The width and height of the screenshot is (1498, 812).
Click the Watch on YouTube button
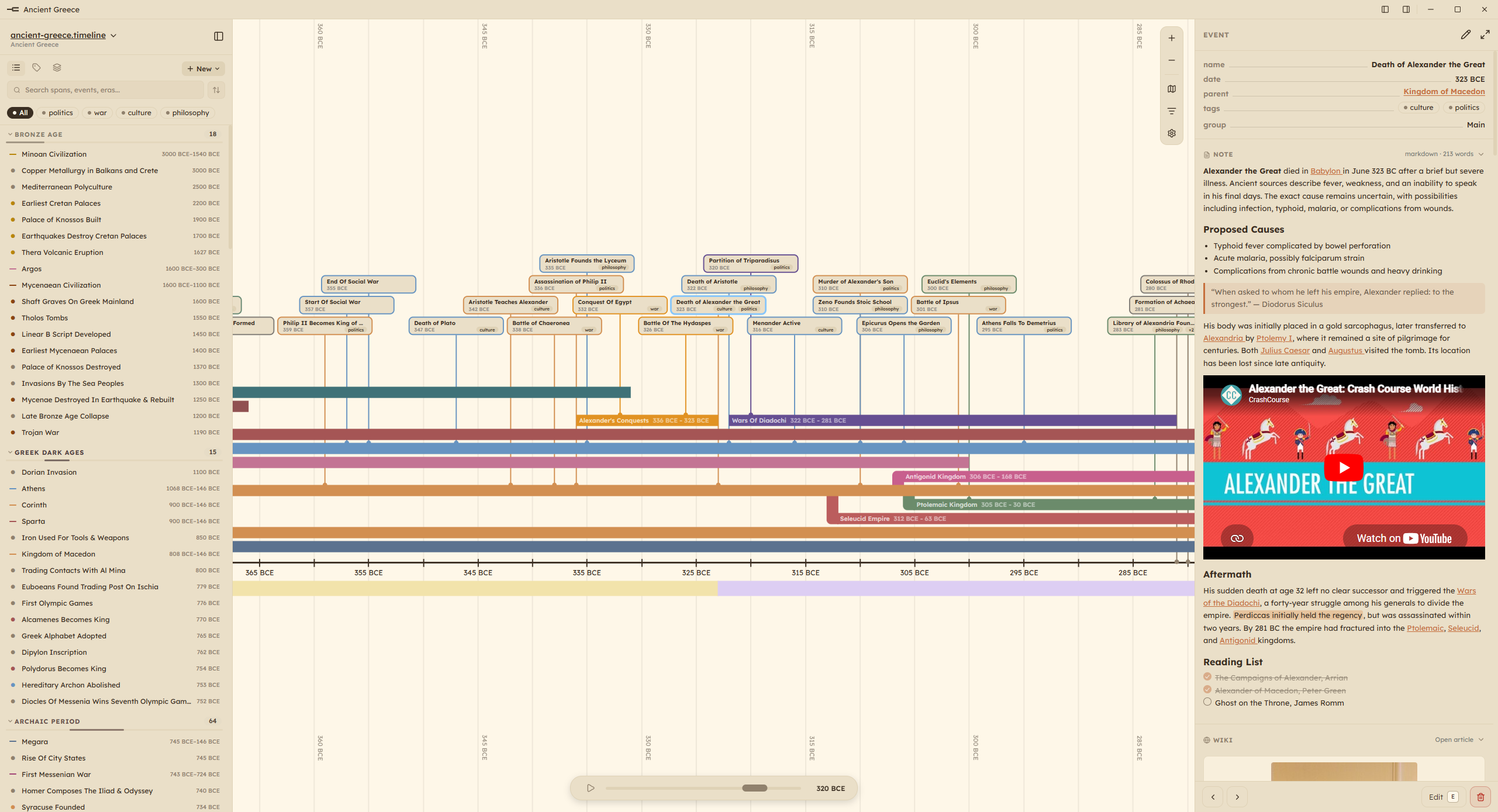(1405, 538)
